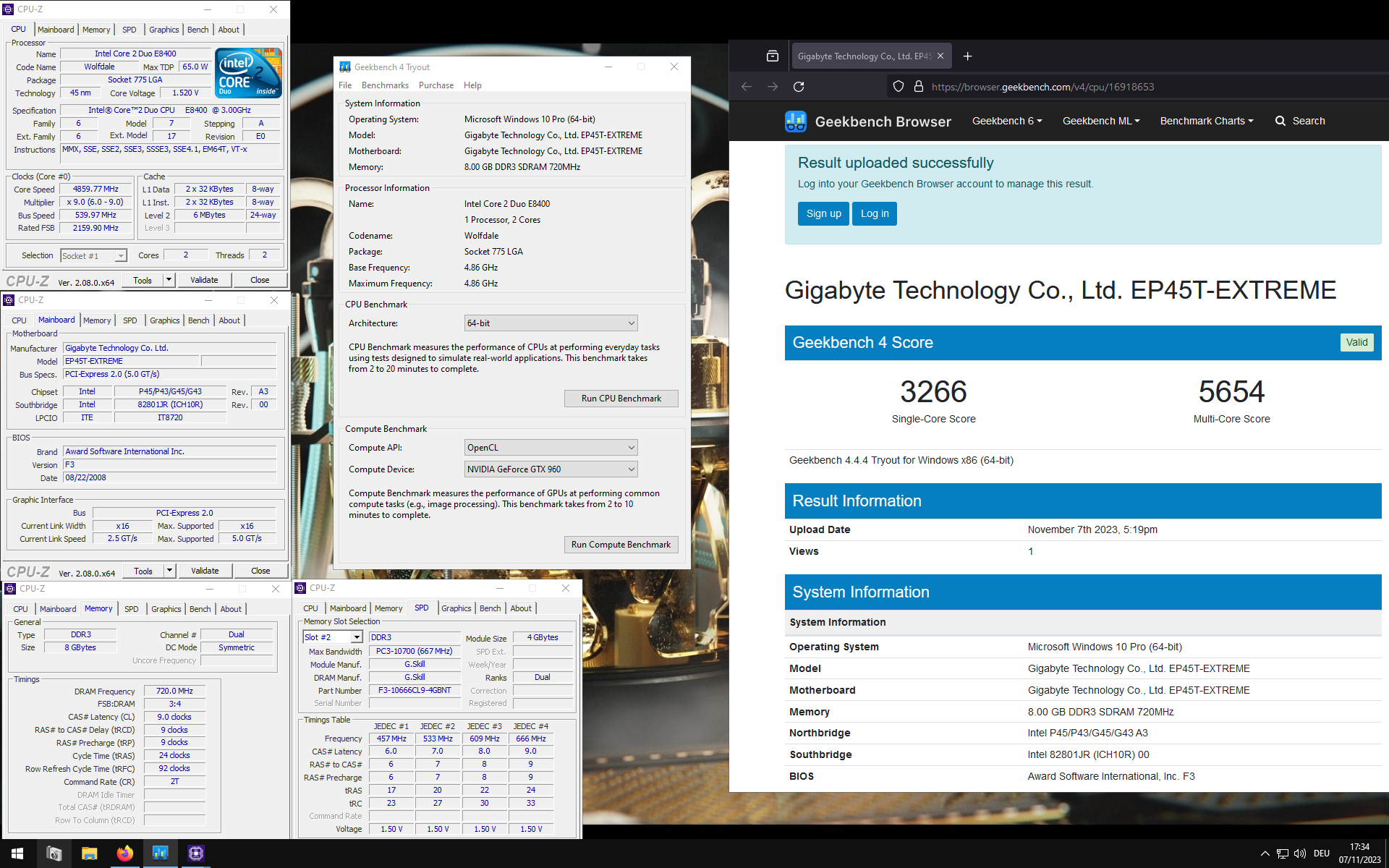
Task: Open the File menu in Geekbench
Action: 345,85
